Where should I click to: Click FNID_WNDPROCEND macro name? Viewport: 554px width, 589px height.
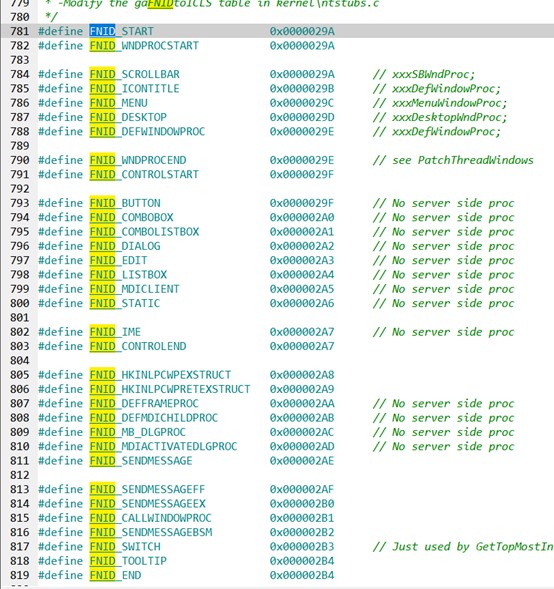click(x=138, y=160)
